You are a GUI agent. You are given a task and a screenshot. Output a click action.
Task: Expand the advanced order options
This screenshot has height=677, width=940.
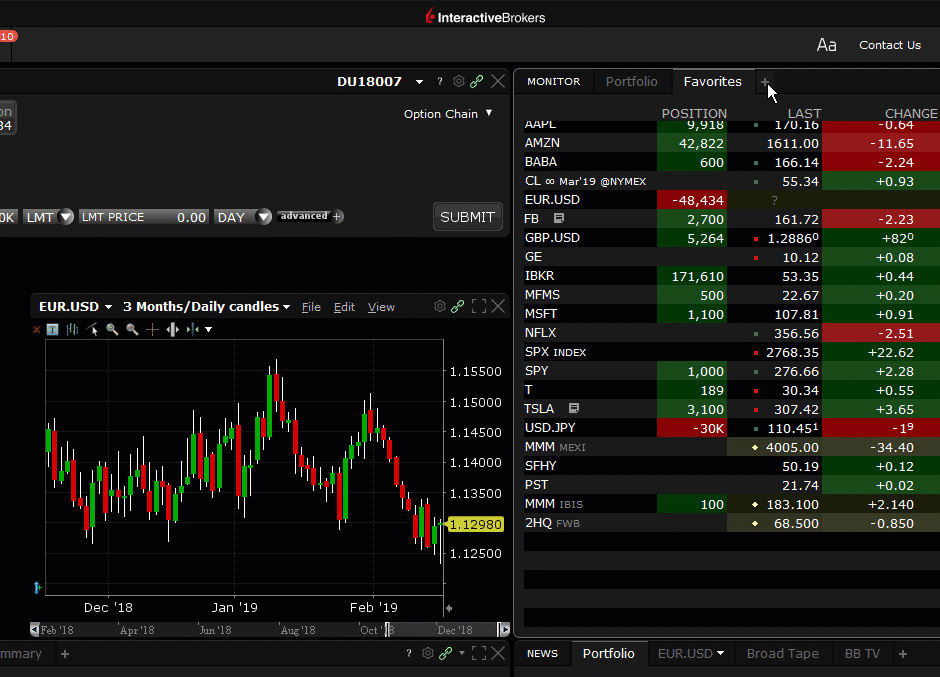[x=310, y=216]
